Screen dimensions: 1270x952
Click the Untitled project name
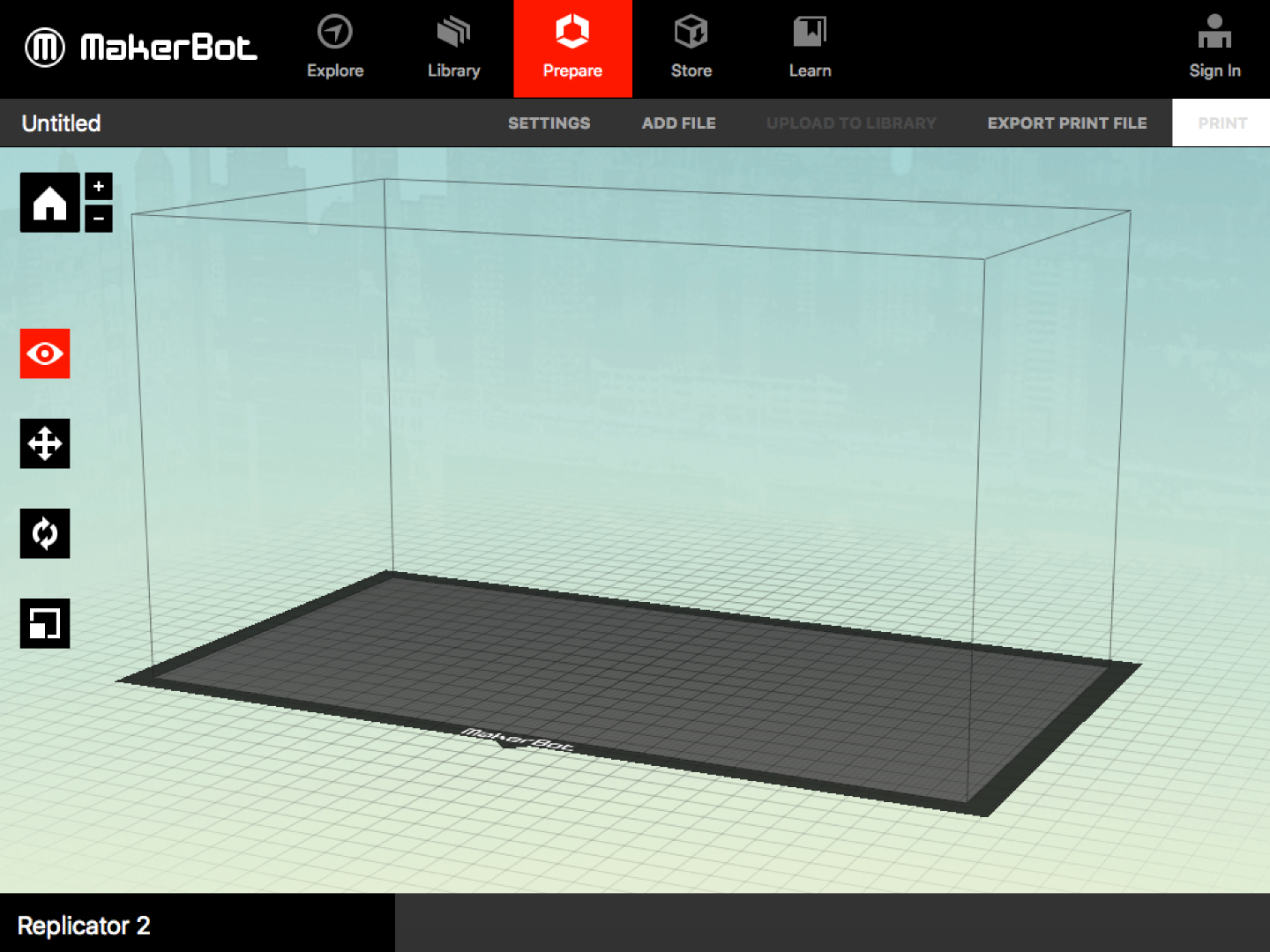[60, 123]
